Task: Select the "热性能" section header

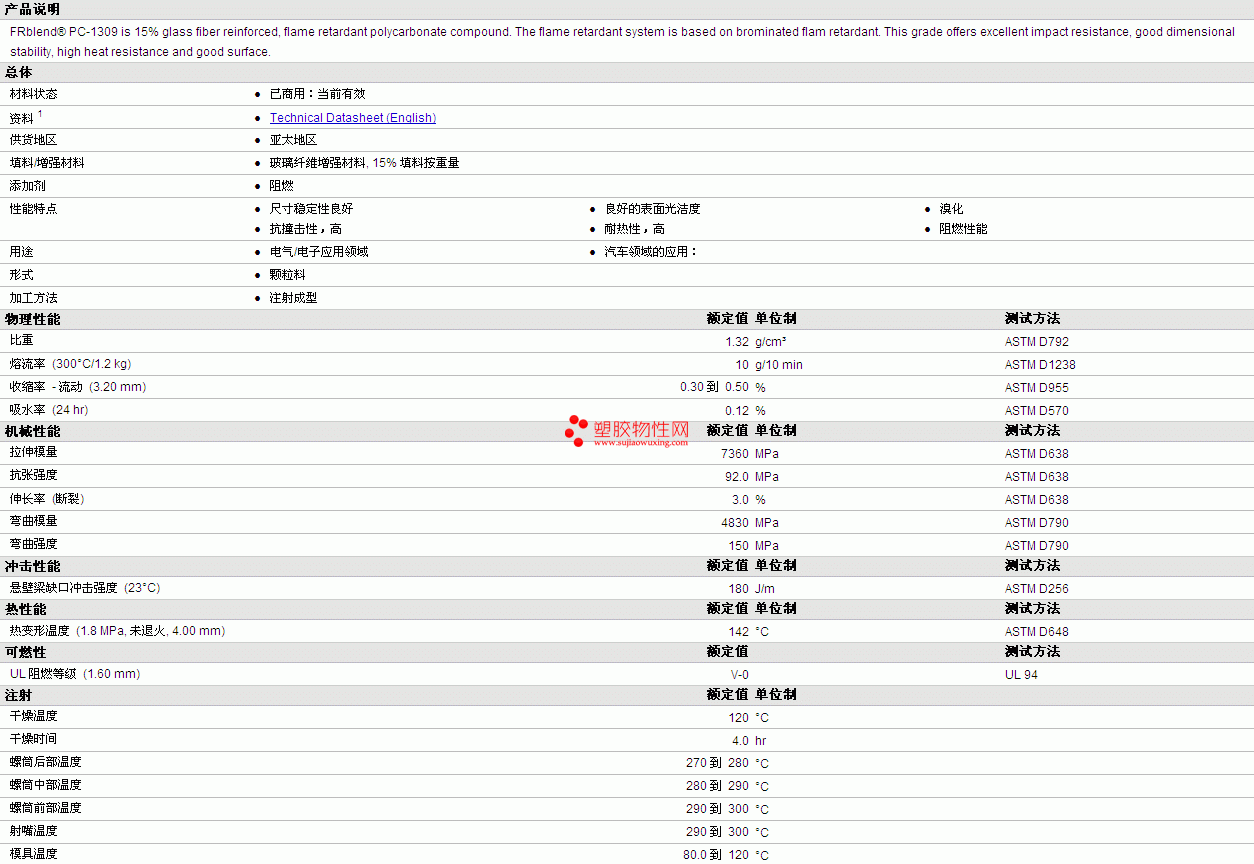Action: pyautogui.click(x=26, y=609)
